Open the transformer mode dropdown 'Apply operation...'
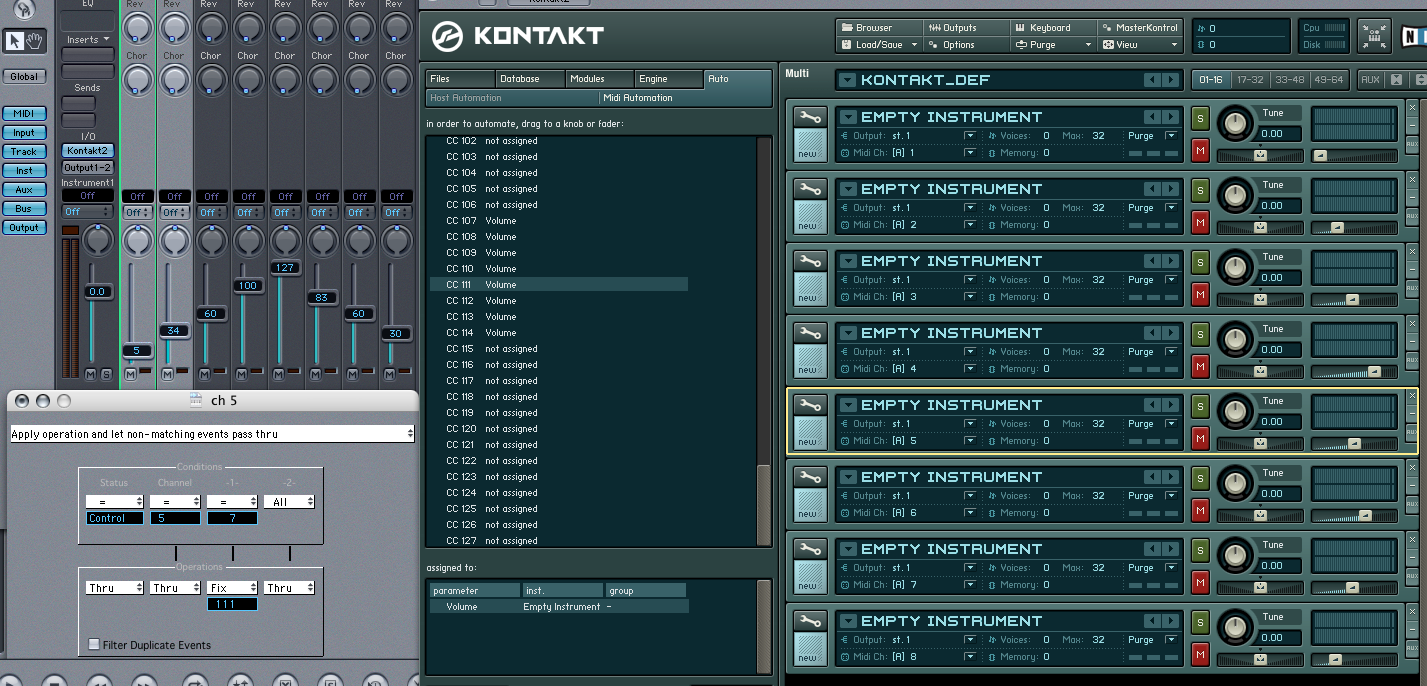1427x686 pixels. click(x=212, y=434)
